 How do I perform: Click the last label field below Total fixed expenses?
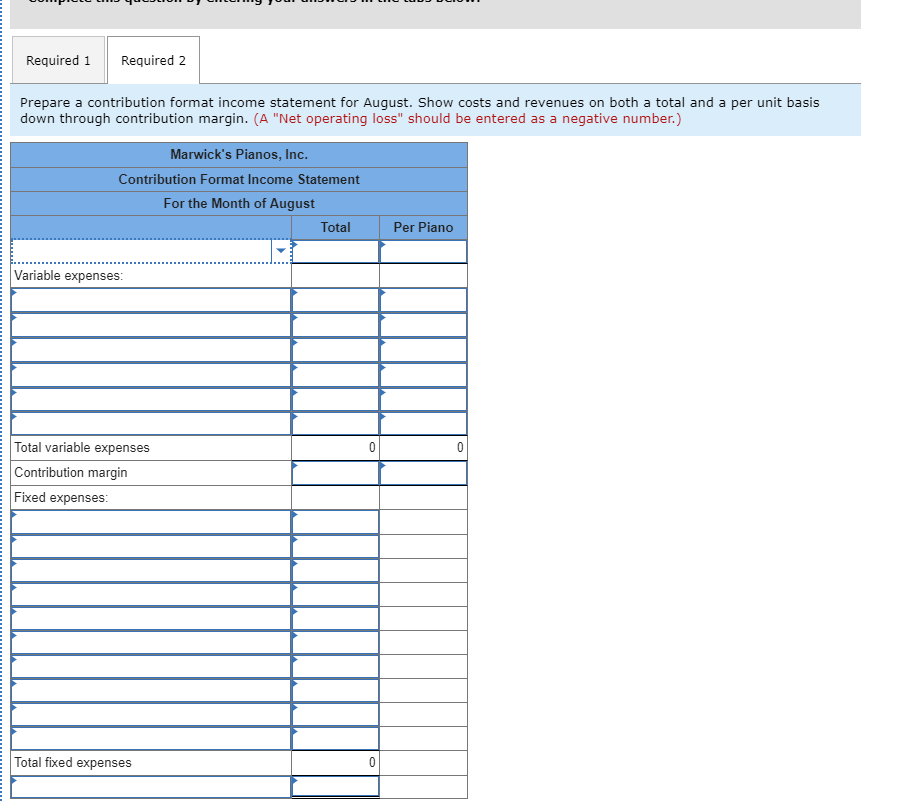[151, 787]
